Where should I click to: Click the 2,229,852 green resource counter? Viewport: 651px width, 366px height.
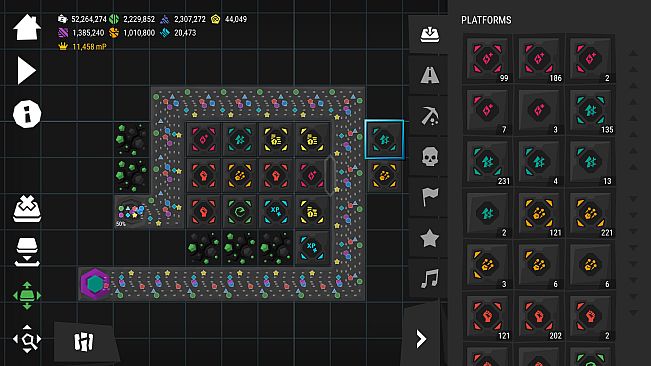(132, 19)
